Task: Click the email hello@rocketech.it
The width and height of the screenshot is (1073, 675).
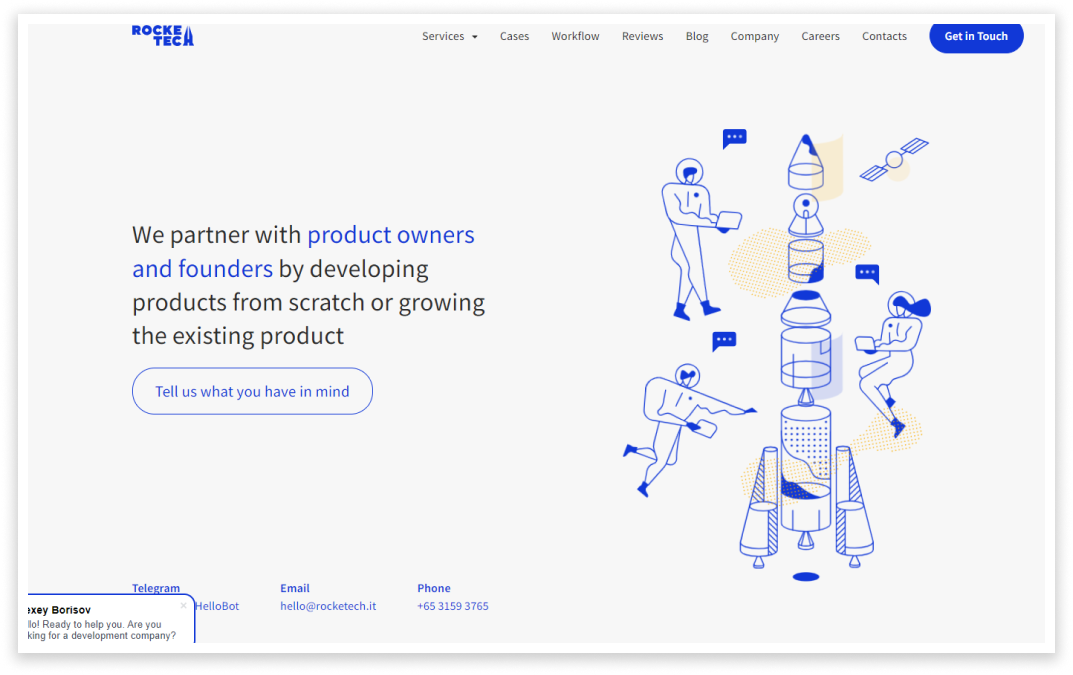Action: 328,606
